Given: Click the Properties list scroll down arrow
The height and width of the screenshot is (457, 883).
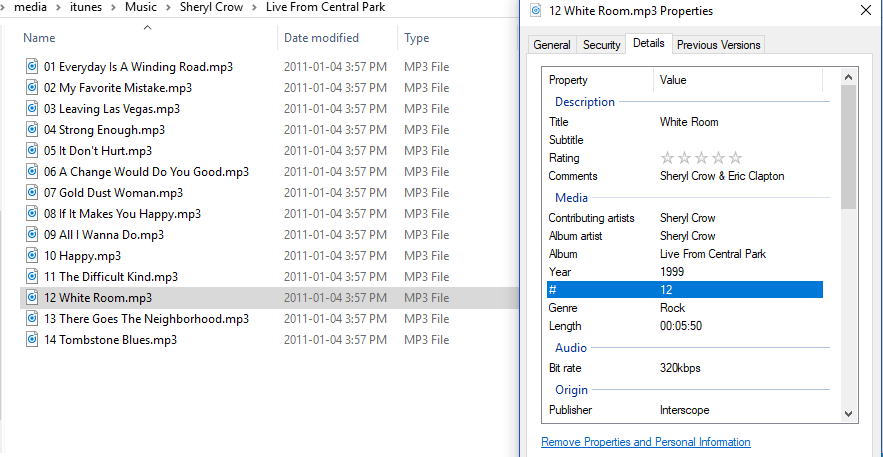Looking at the screenshot, I should (x=849, y=412).
